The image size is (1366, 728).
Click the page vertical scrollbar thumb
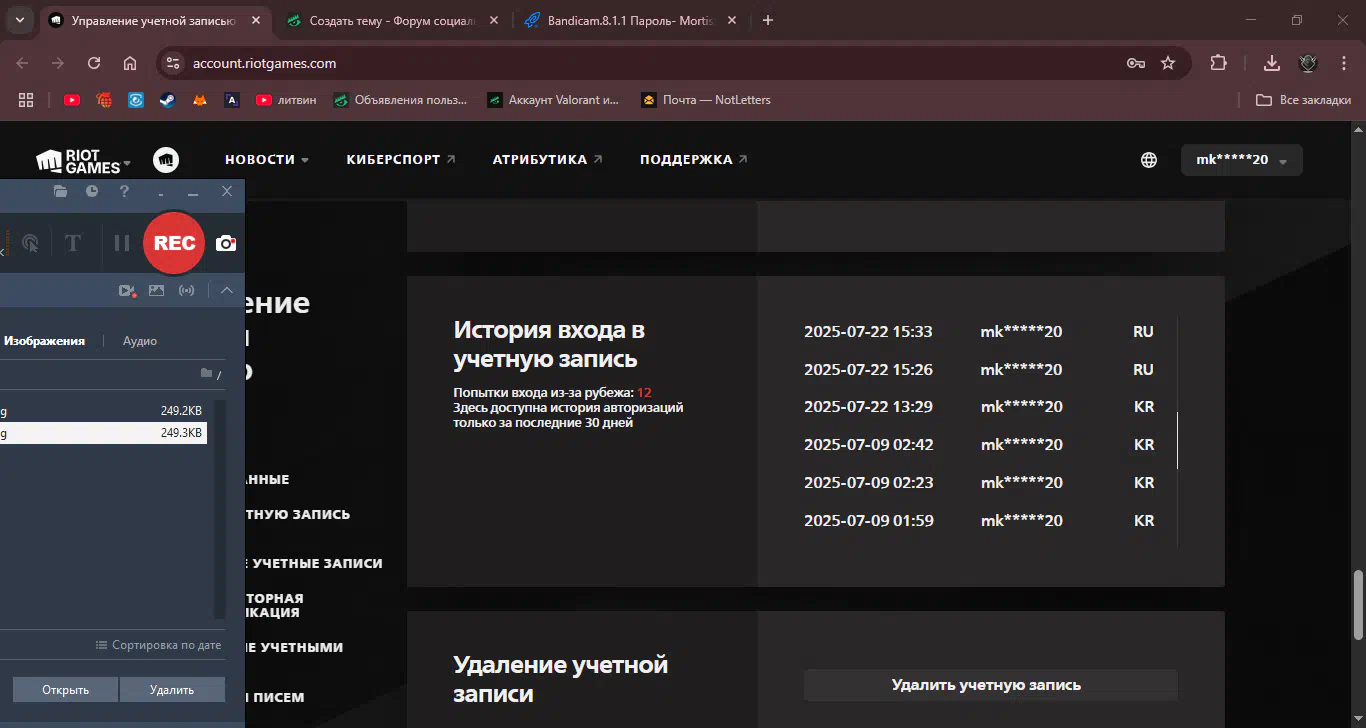(x=1357, y=605)
